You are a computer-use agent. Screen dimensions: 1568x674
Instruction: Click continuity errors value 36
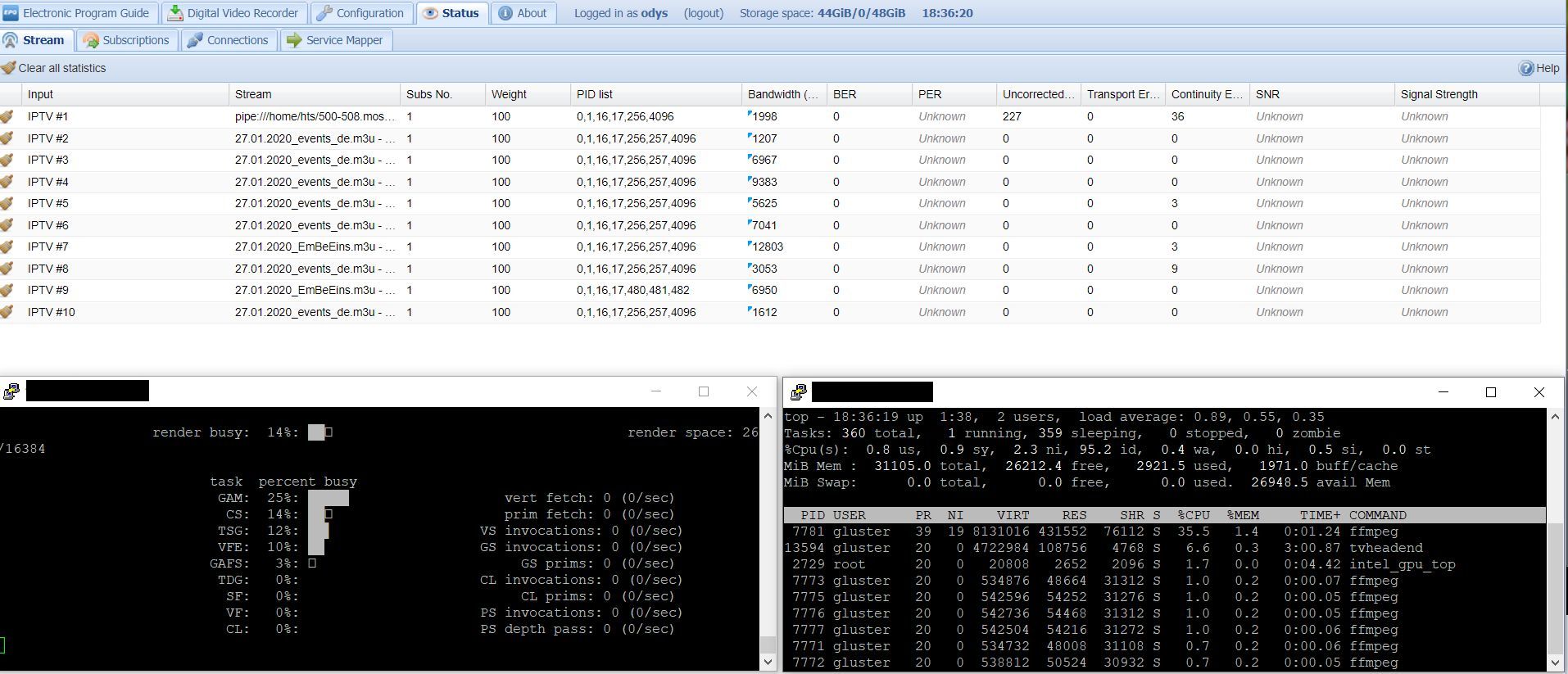coord(1178,117)
